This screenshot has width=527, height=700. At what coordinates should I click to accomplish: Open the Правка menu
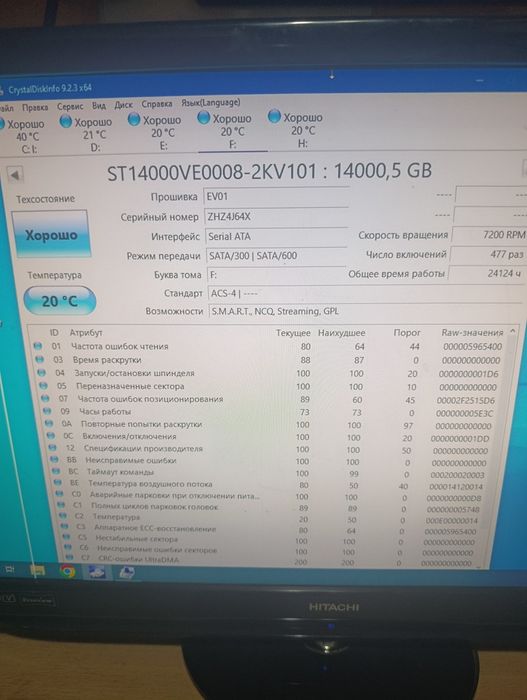click(x=35, y=107)
